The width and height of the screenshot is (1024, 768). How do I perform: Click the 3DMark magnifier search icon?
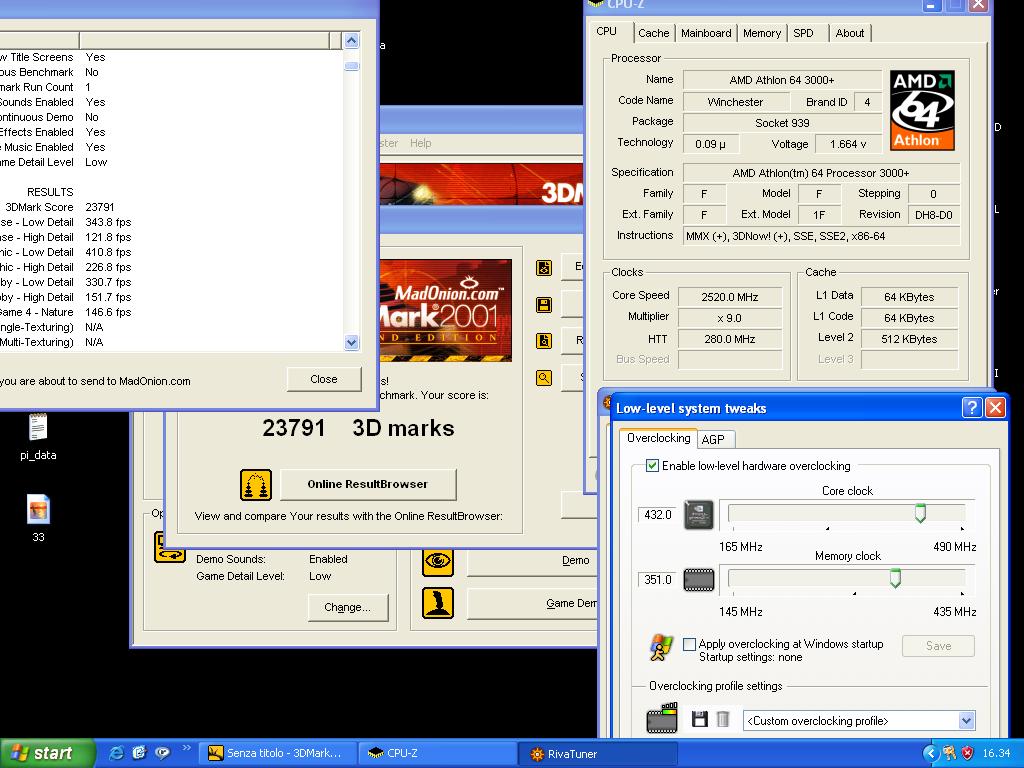(543, 377)
